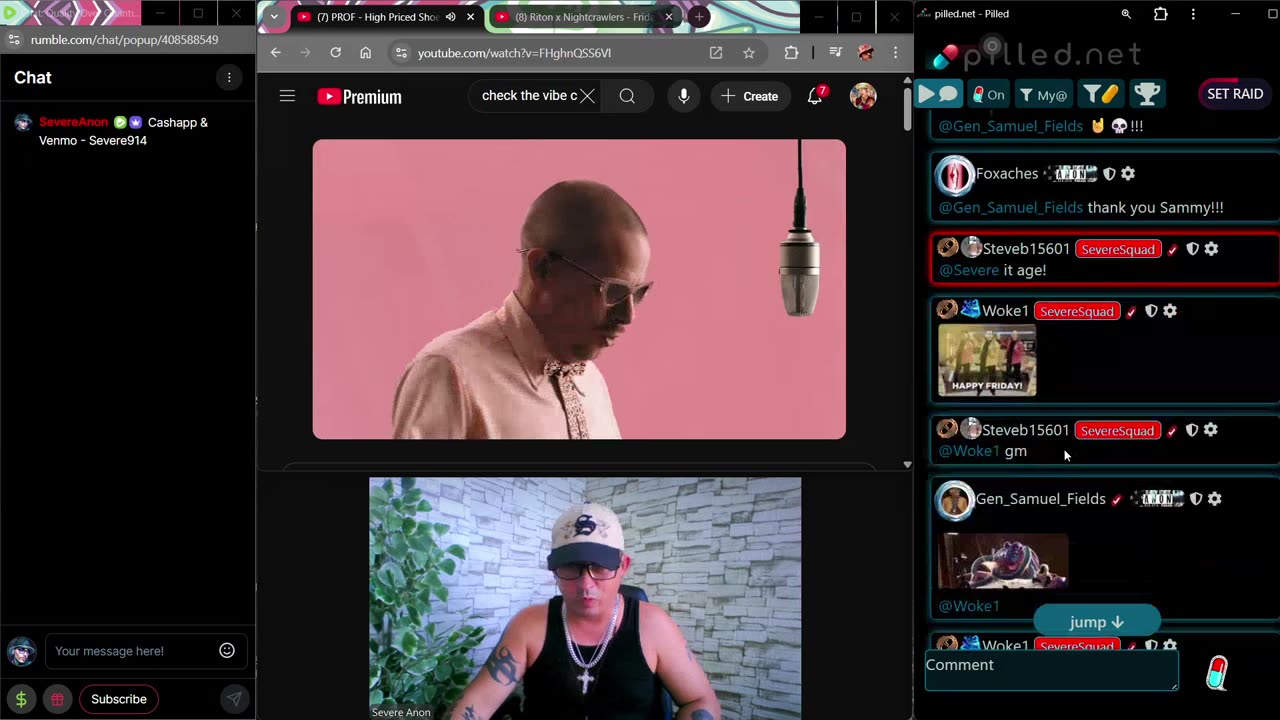Open zoom magnifier in pilled.net title bar

[1126, 14]
